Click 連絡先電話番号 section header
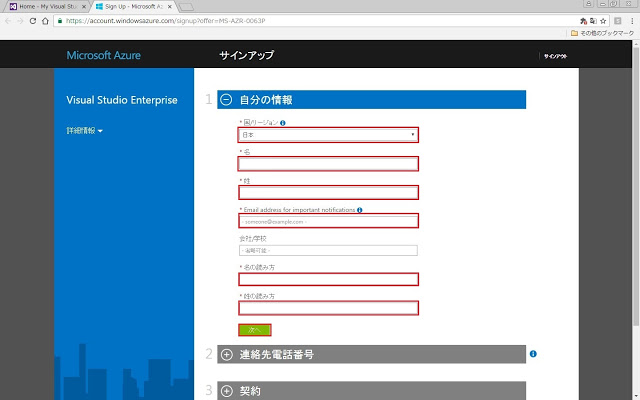Viewport: 640px width, 400px height. (x=371, y=354)
